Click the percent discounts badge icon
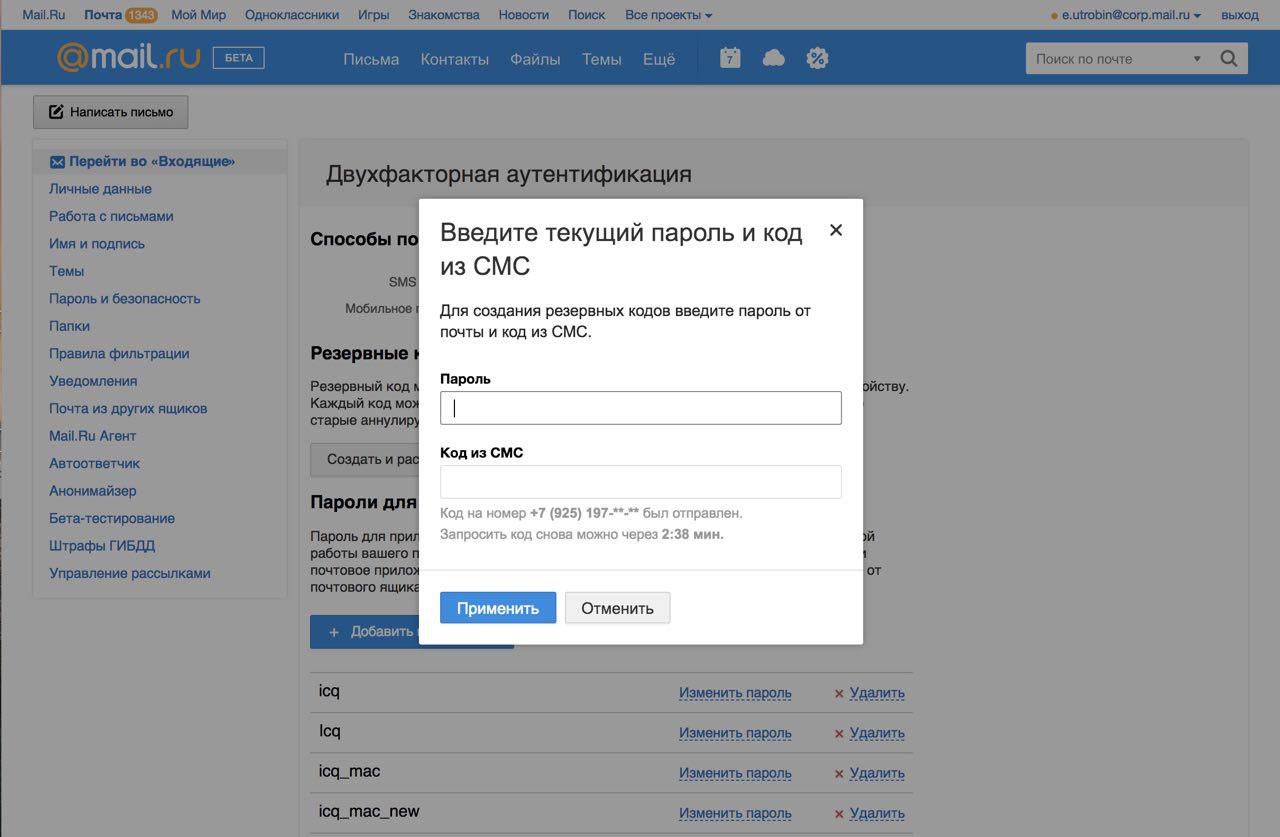Screen dimensions: 1280x837 817,58
